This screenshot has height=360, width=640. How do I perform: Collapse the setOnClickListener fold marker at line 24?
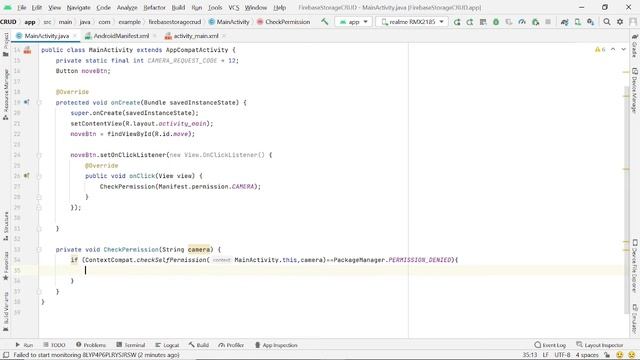tap(39, 155)
